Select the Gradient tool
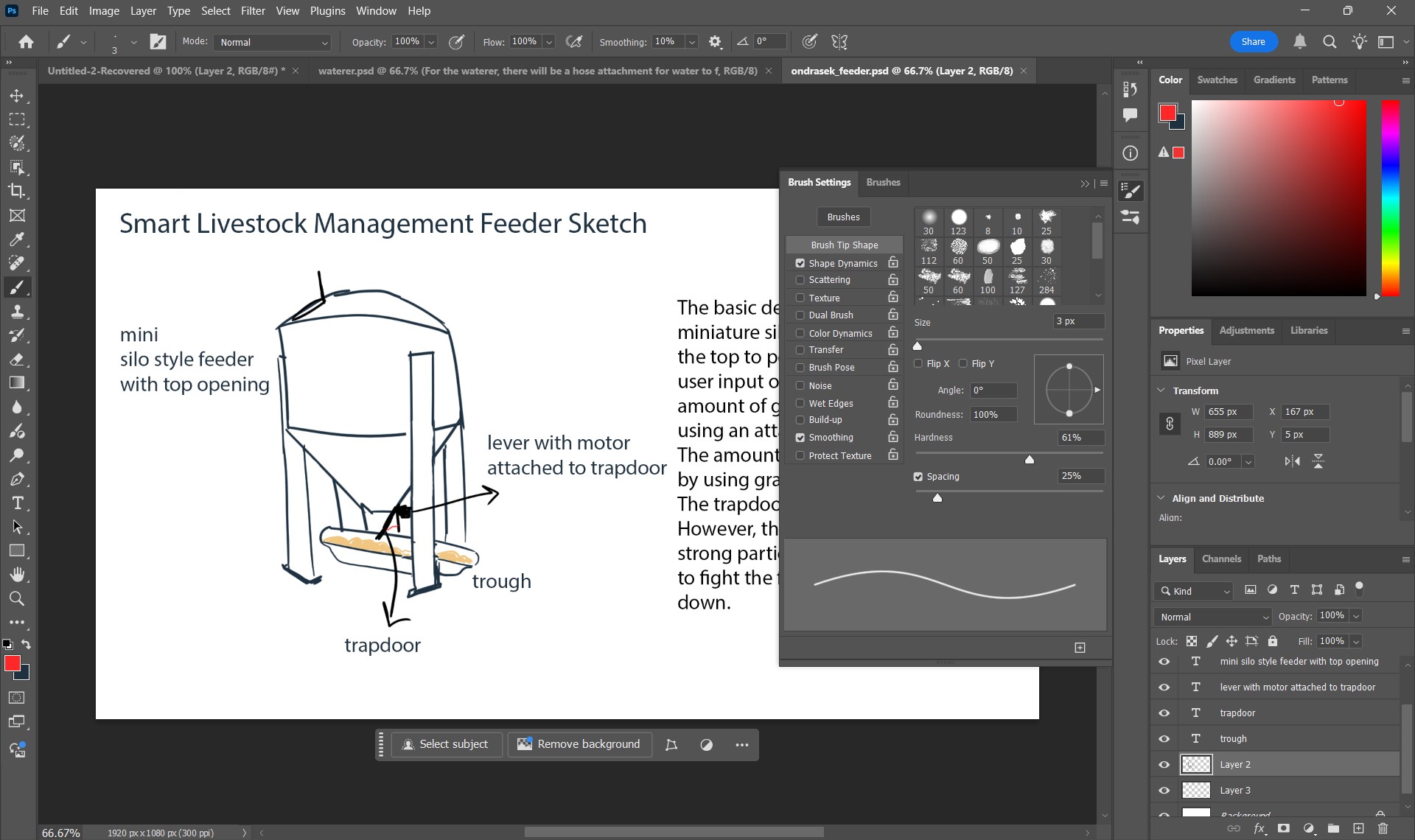This screenshot has width=1415, height=840. pyautogui.click(x=17, y=382)
